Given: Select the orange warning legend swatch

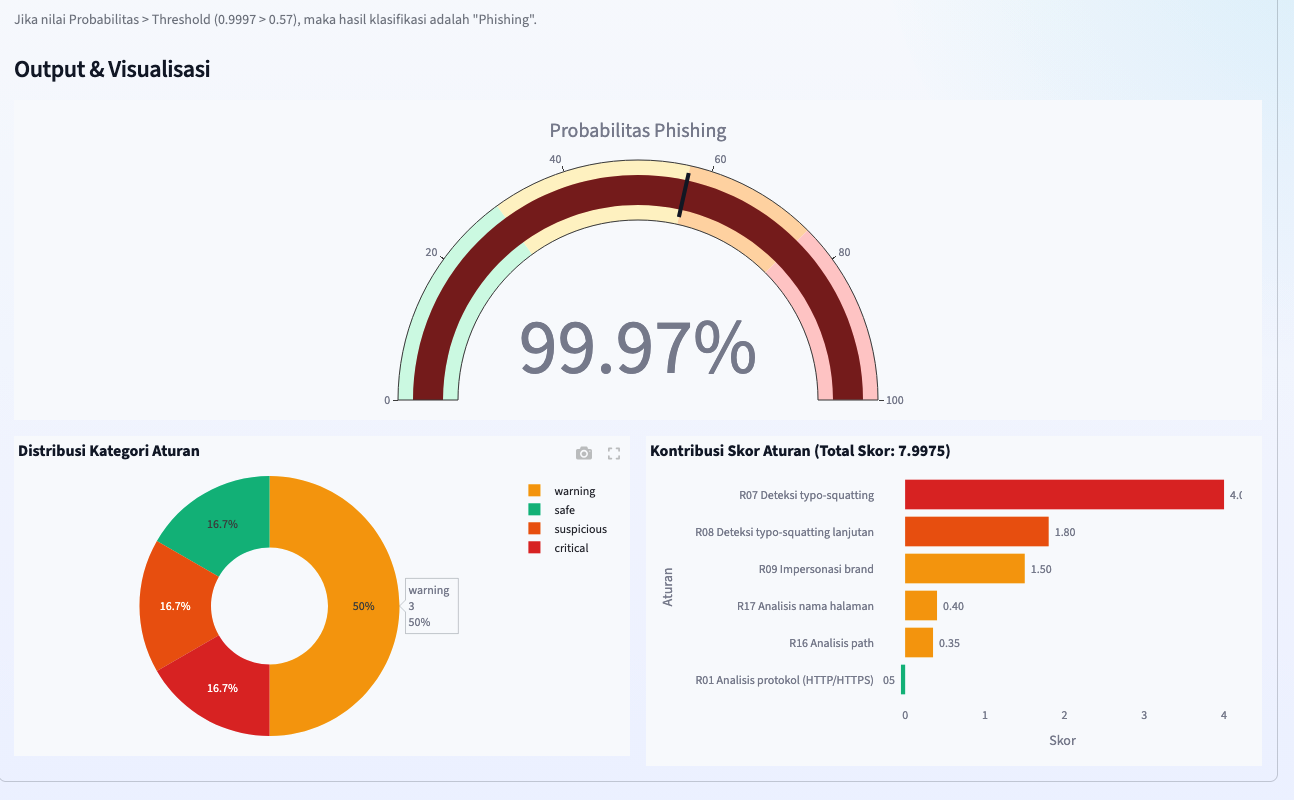Looking at the screenshot, I should (x=534, y=491).
